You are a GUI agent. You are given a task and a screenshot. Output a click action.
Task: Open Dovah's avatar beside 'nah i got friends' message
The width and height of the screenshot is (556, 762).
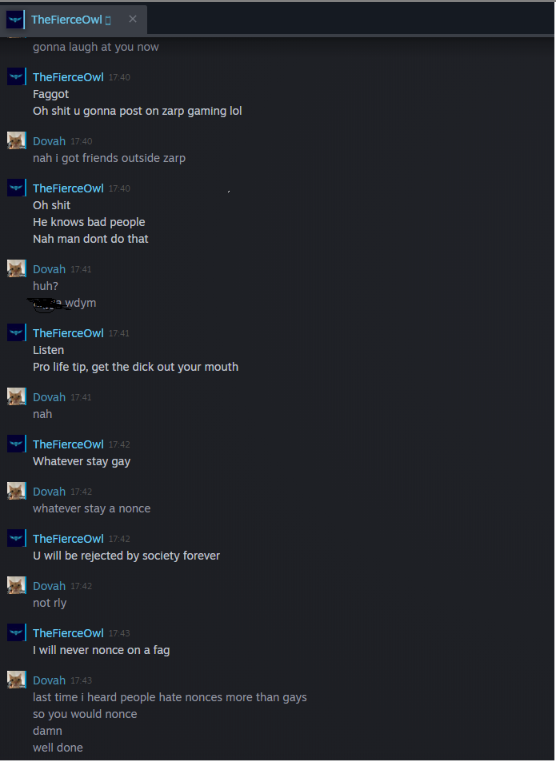click(x=16, y=140)
